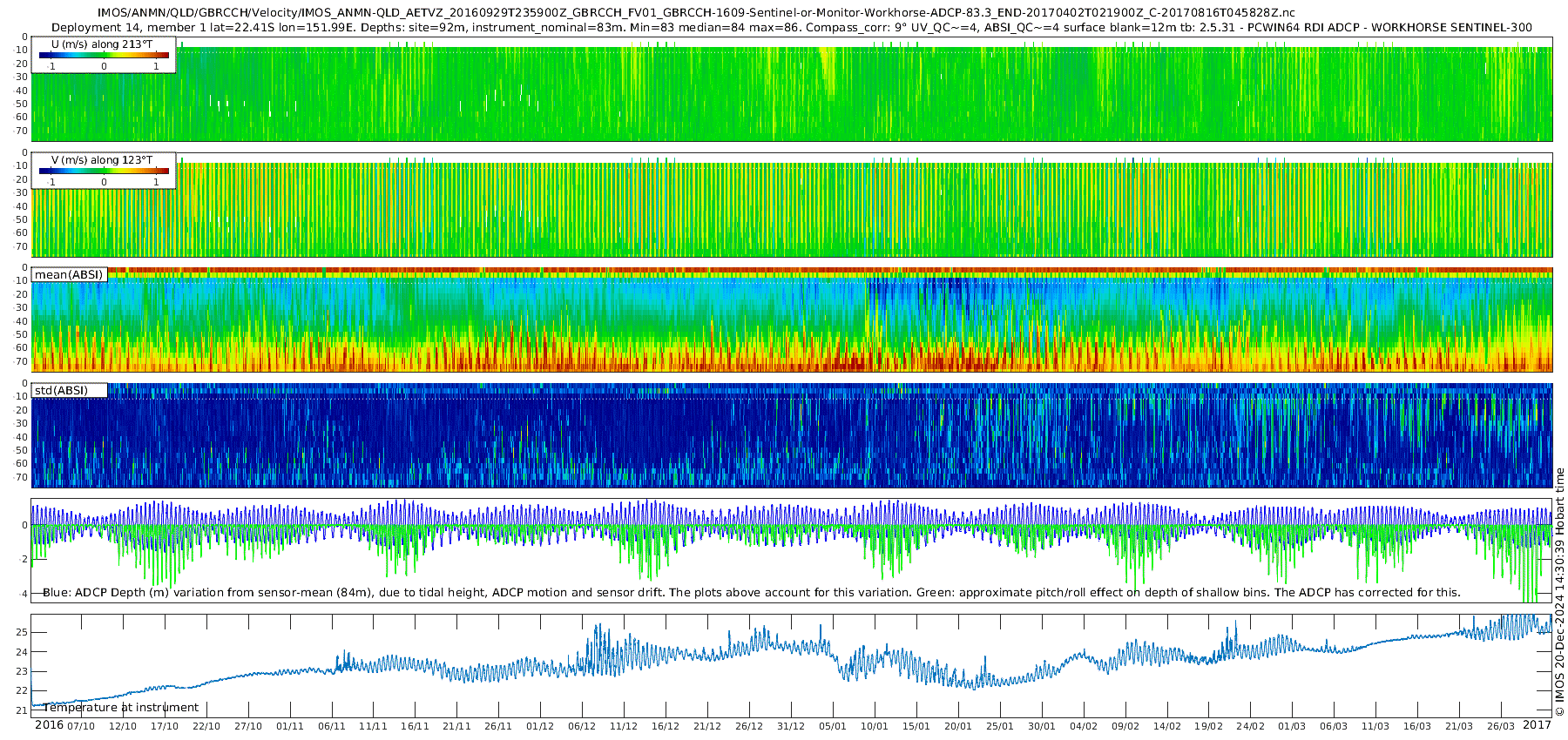Click the 01/11 date tick label

289,726
